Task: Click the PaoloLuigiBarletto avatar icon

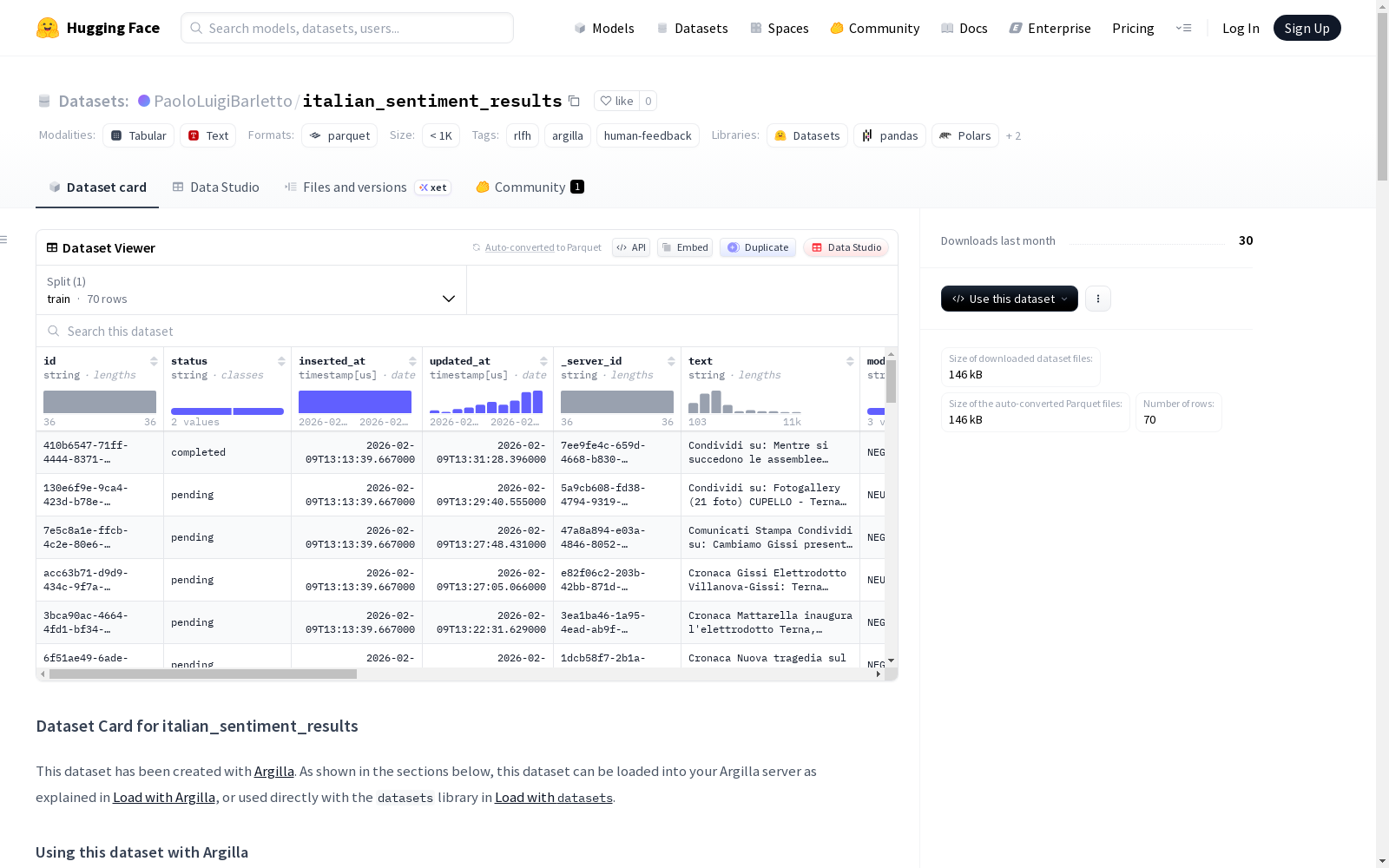Action: 144,101
